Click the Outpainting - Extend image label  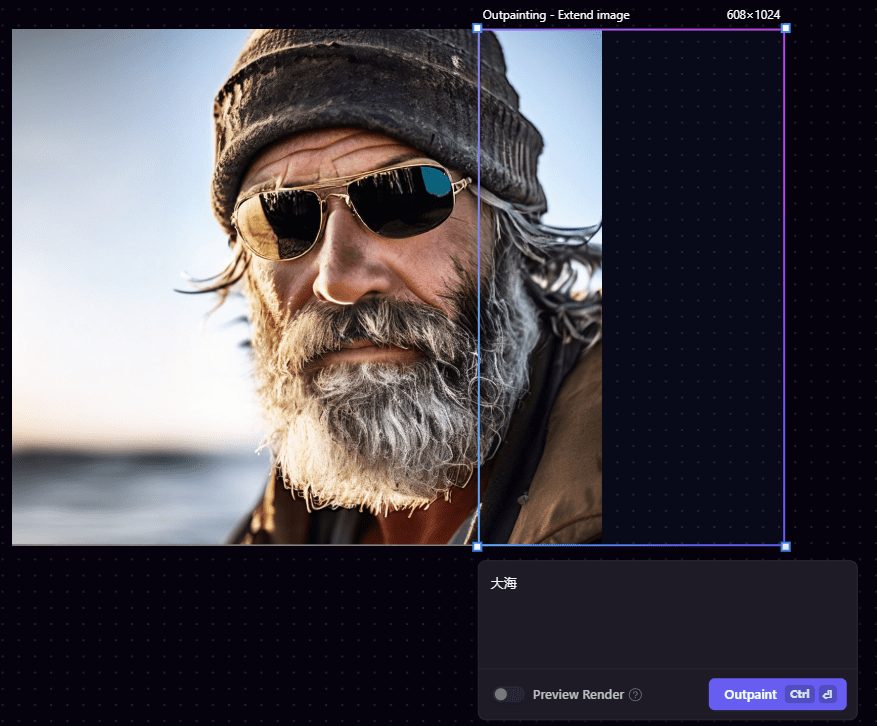click(556, 15)
